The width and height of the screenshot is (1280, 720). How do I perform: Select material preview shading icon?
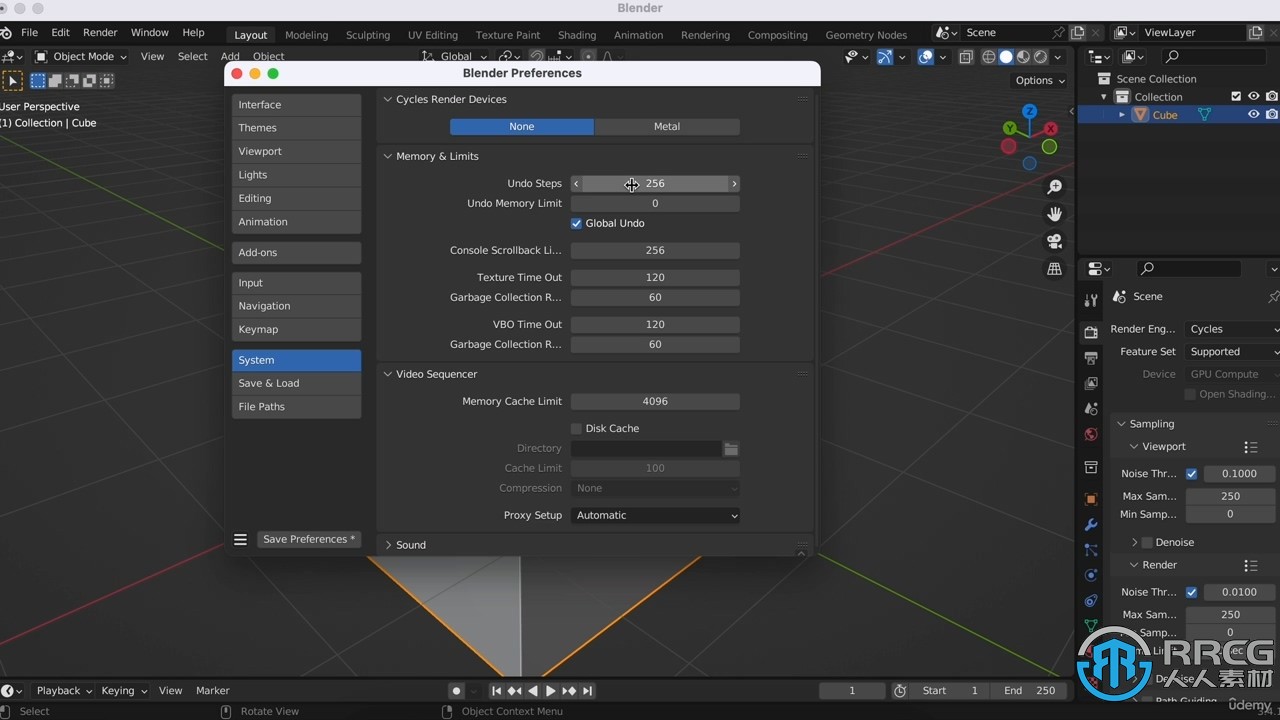pos(1023,57)
